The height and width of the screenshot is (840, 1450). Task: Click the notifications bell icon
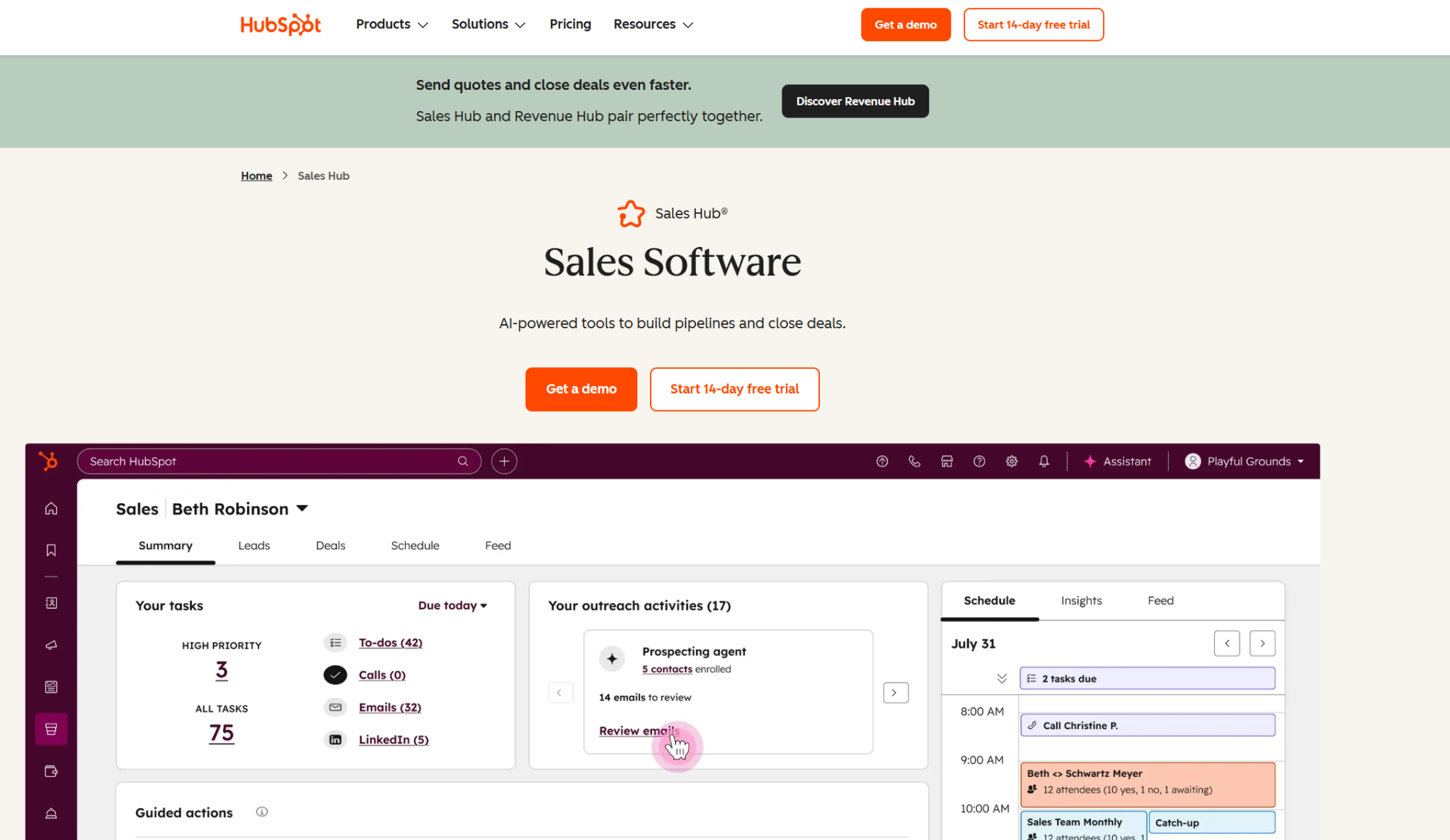[x=1044, y=461]
